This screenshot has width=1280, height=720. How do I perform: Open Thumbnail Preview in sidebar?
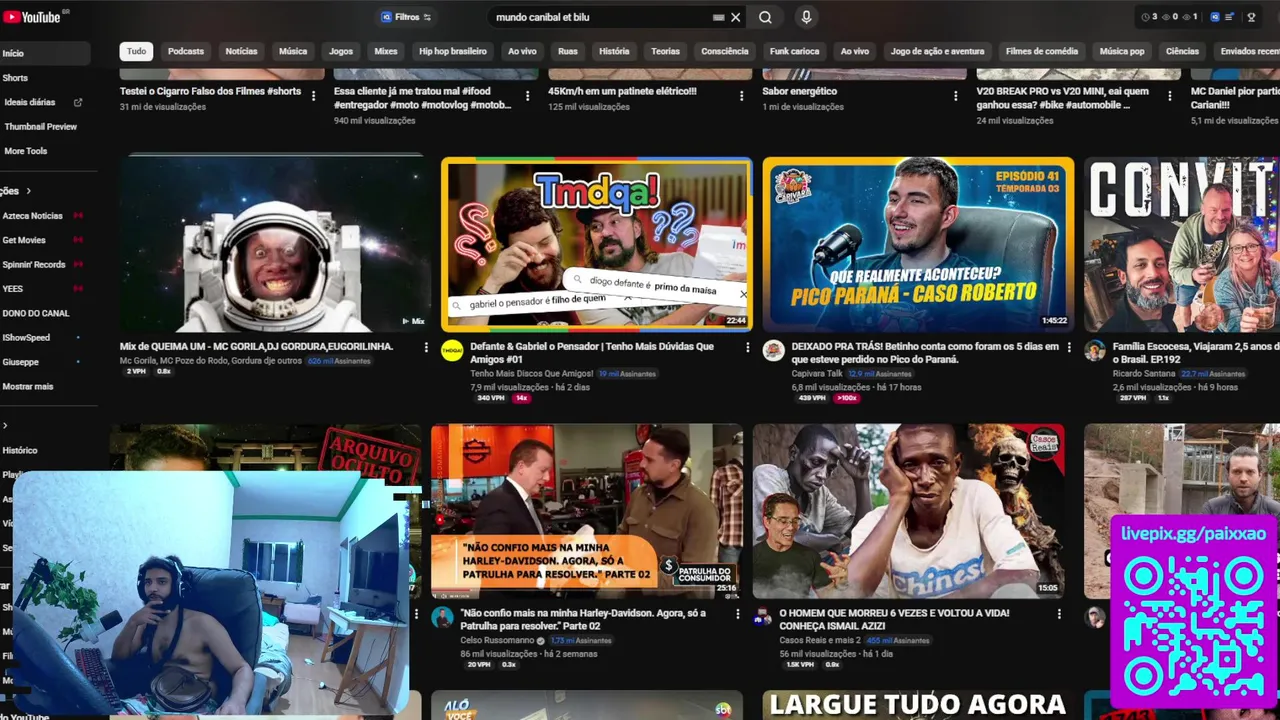coord(40,127)
